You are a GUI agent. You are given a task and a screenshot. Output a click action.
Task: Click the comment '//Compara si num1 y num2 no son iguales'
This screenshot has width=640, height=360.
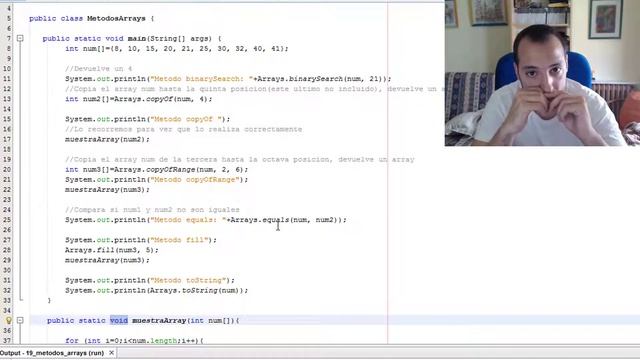coord(152,210)
